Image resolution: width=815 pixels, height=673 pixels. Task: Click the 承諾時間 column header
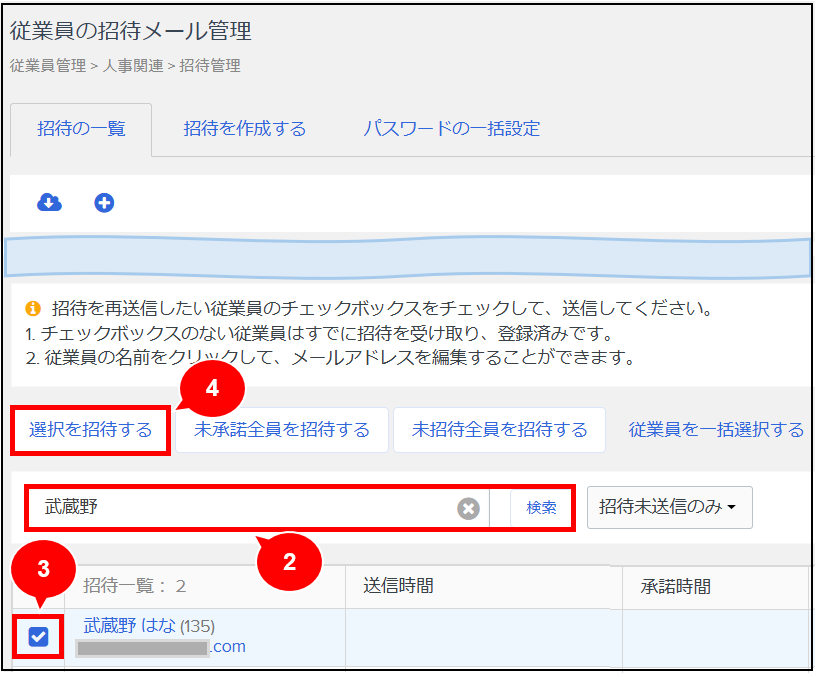coord(675,586)
